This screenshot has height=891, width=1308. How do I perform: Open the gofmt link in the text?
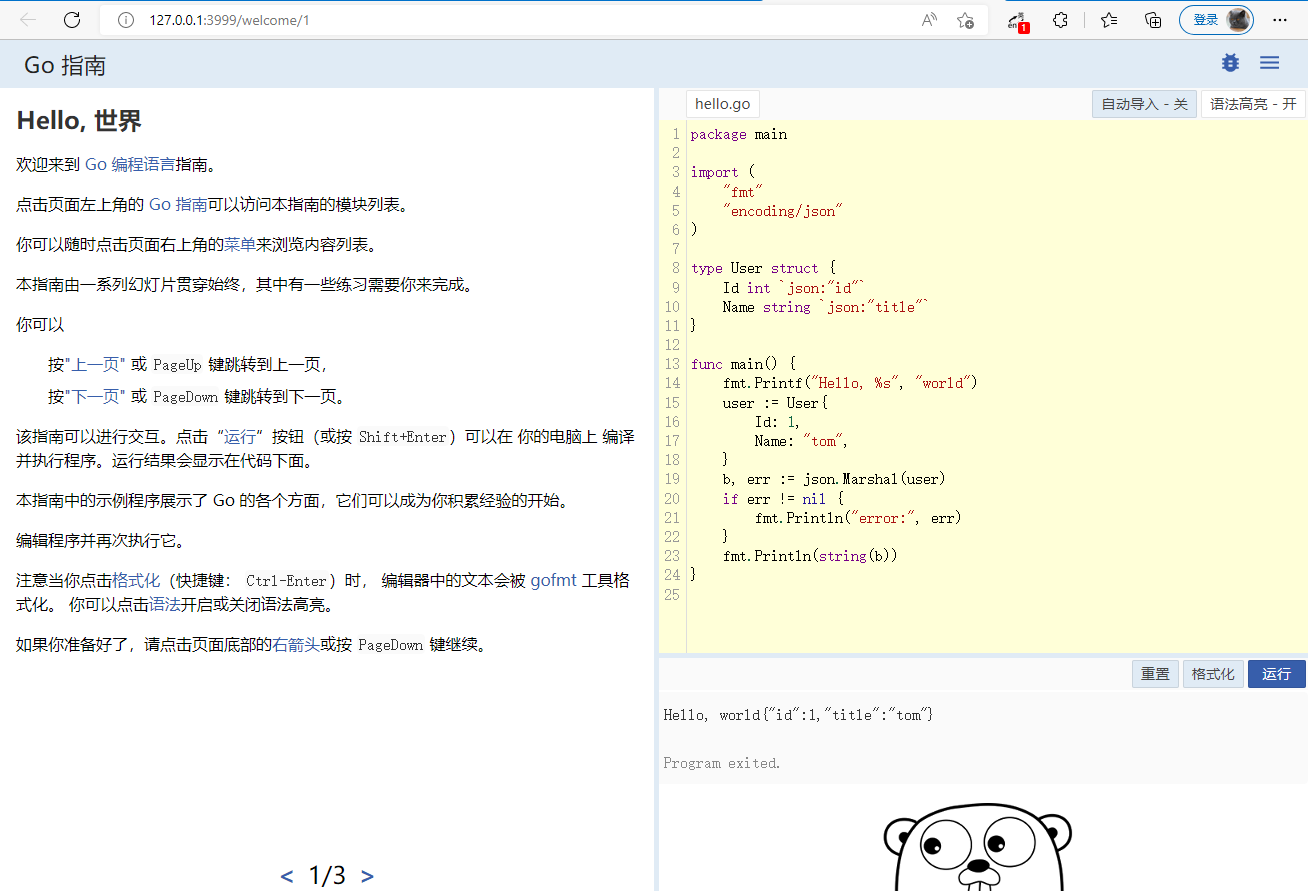553,580
